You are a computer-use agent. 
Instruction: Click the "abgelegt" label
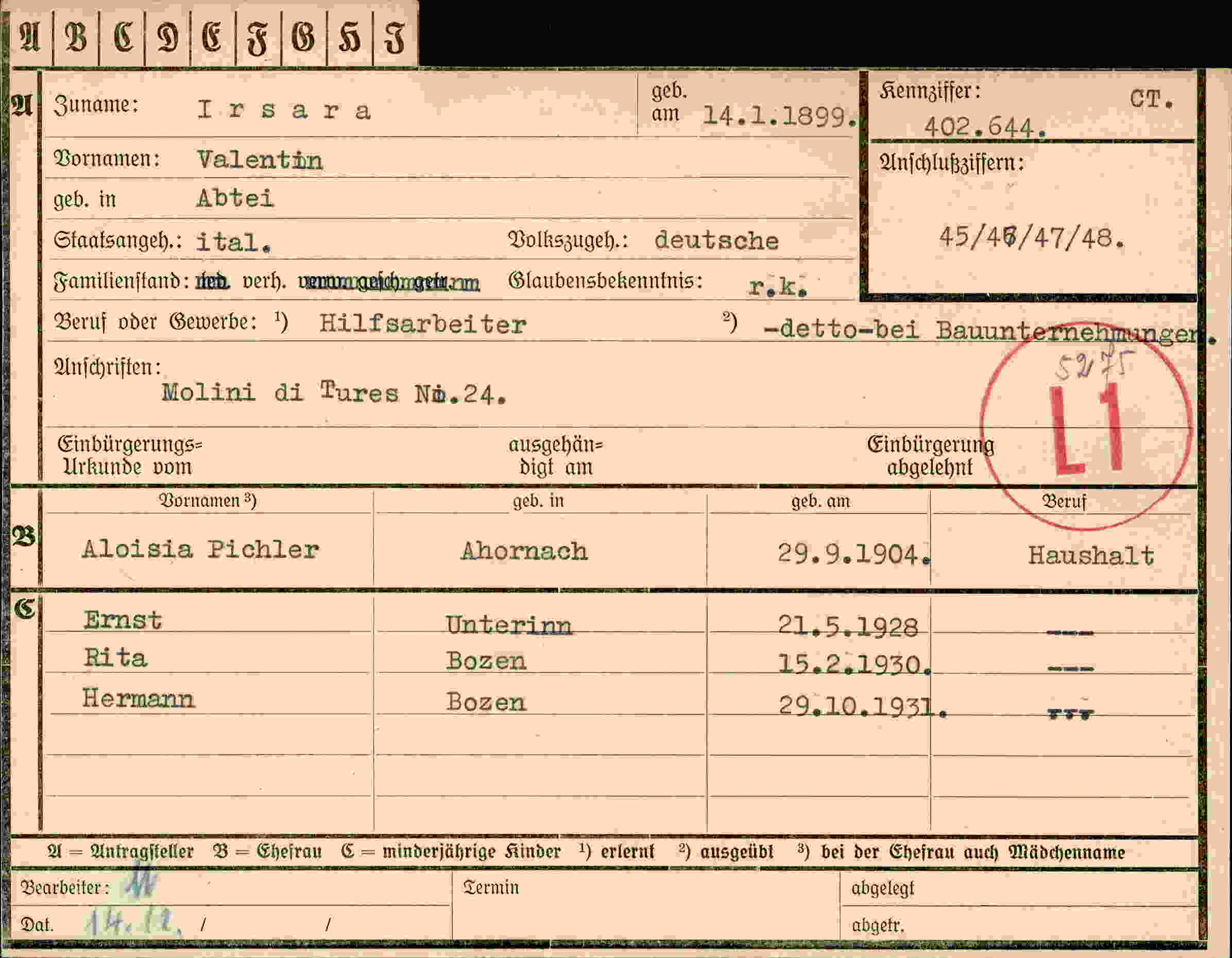point(882,888)
